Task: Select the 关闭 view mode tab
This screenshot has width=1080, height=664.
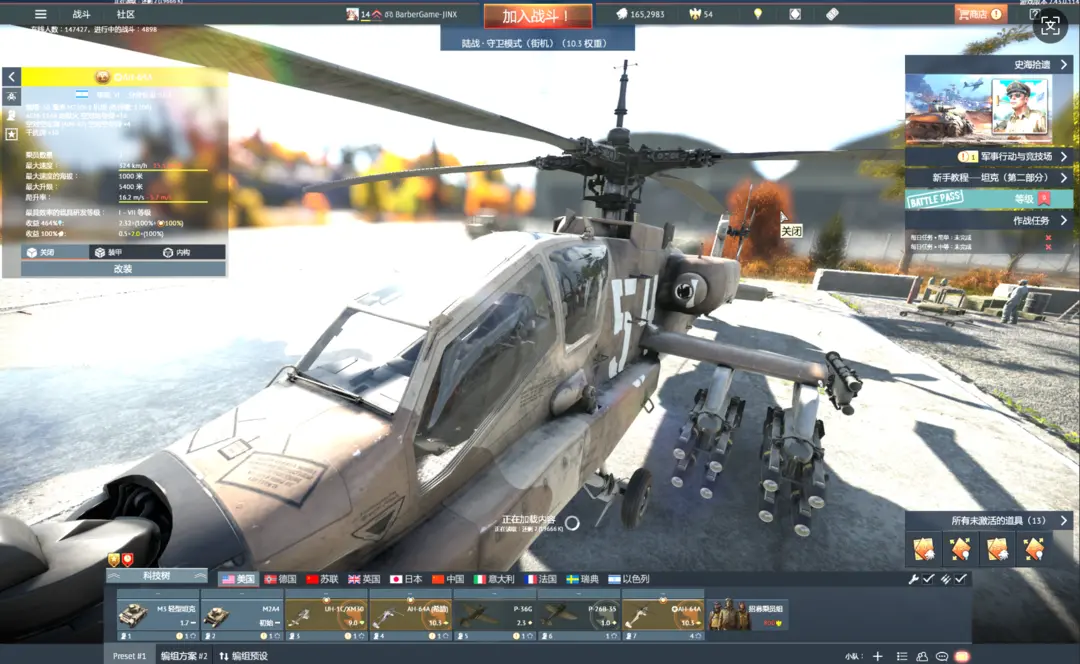Action: (55, 252)
